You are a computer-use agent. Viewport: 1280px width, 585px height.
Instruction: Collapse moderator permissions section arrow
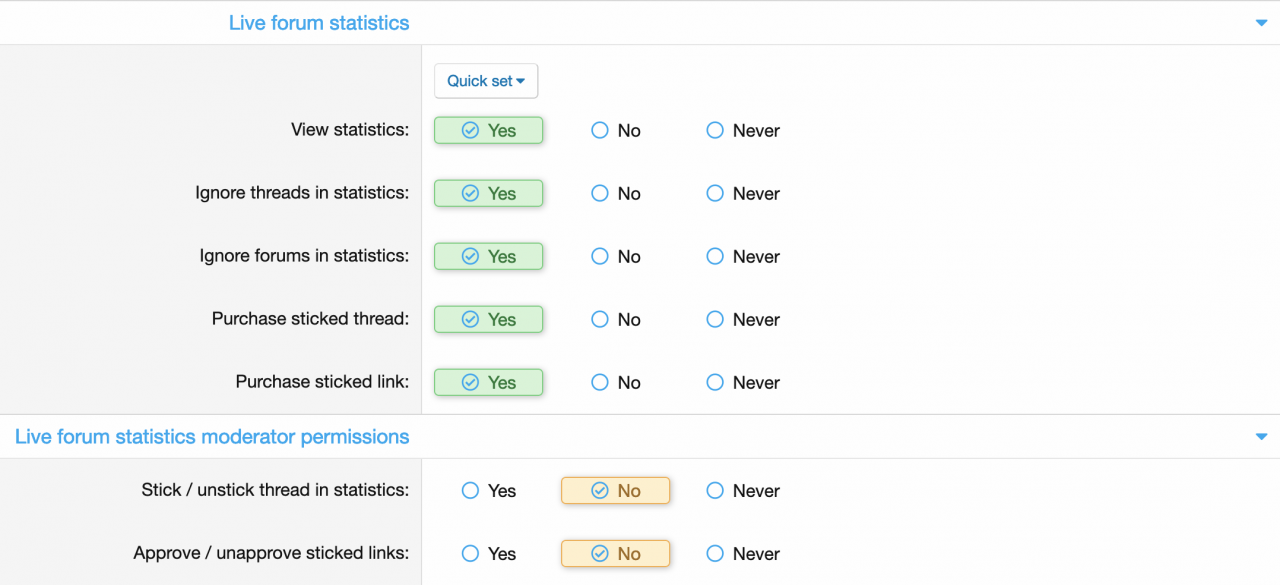[x=1261, y=437]
